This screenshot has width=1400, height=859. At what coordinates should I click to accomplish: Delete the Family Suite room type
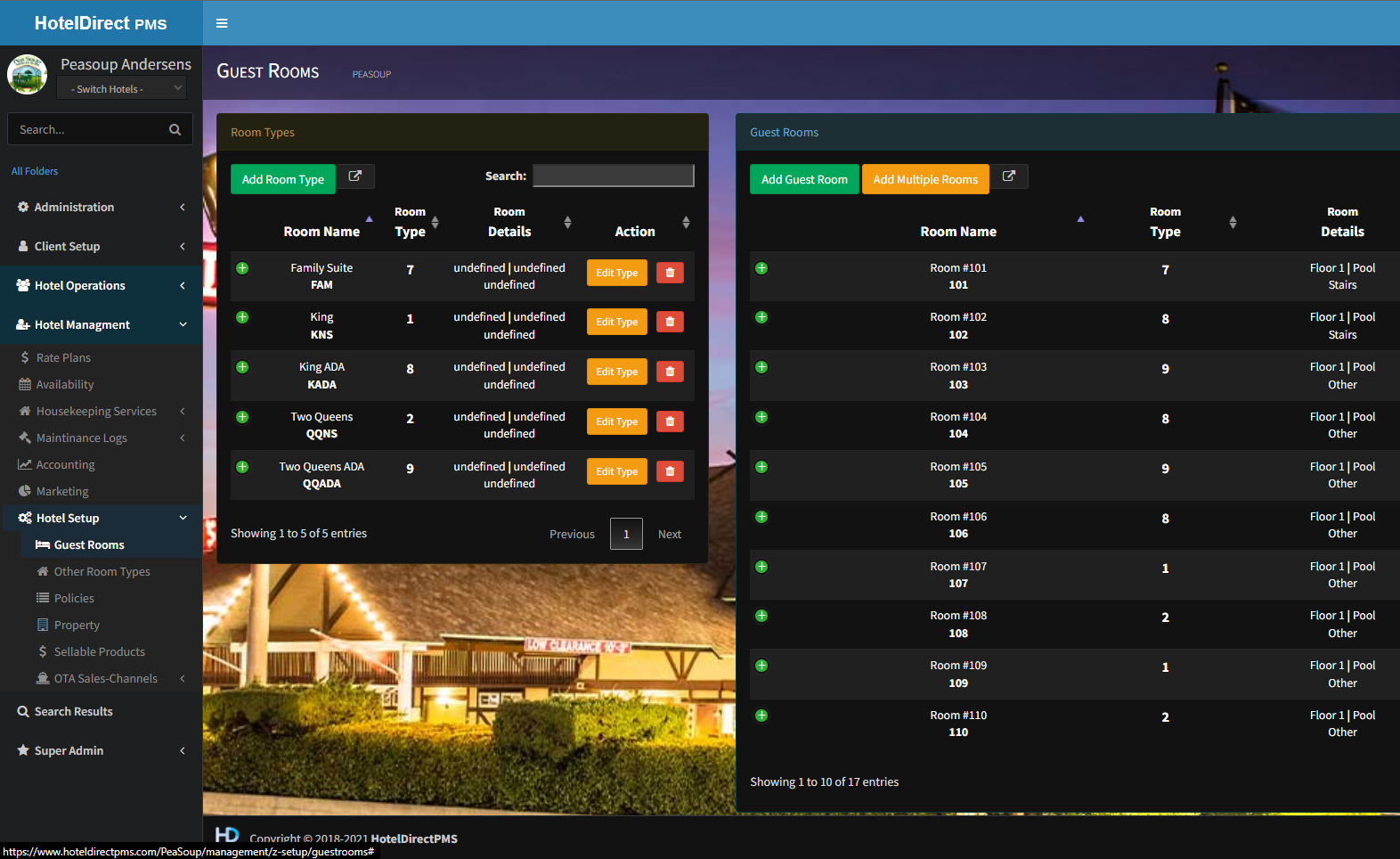coord(670,273)
